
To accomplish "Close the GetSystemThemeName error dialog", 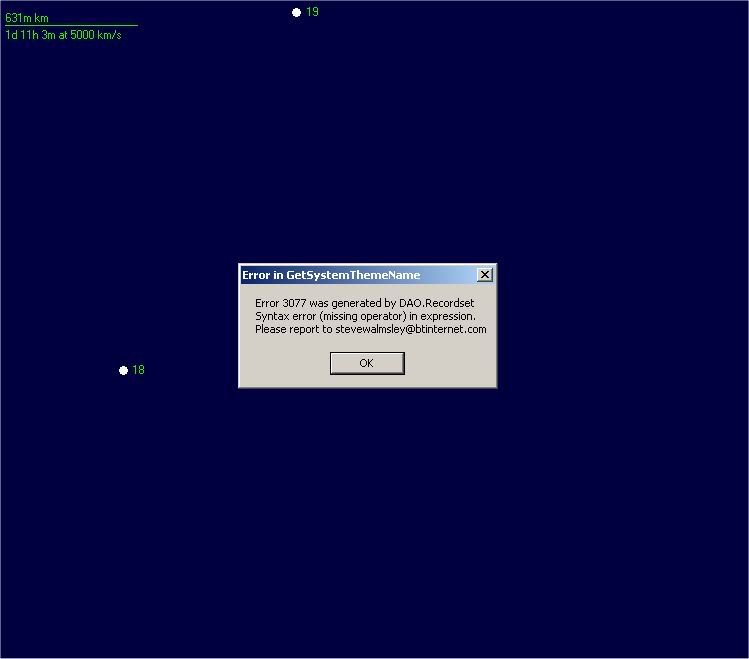I will pyautogui.click(x=484, y=275).
